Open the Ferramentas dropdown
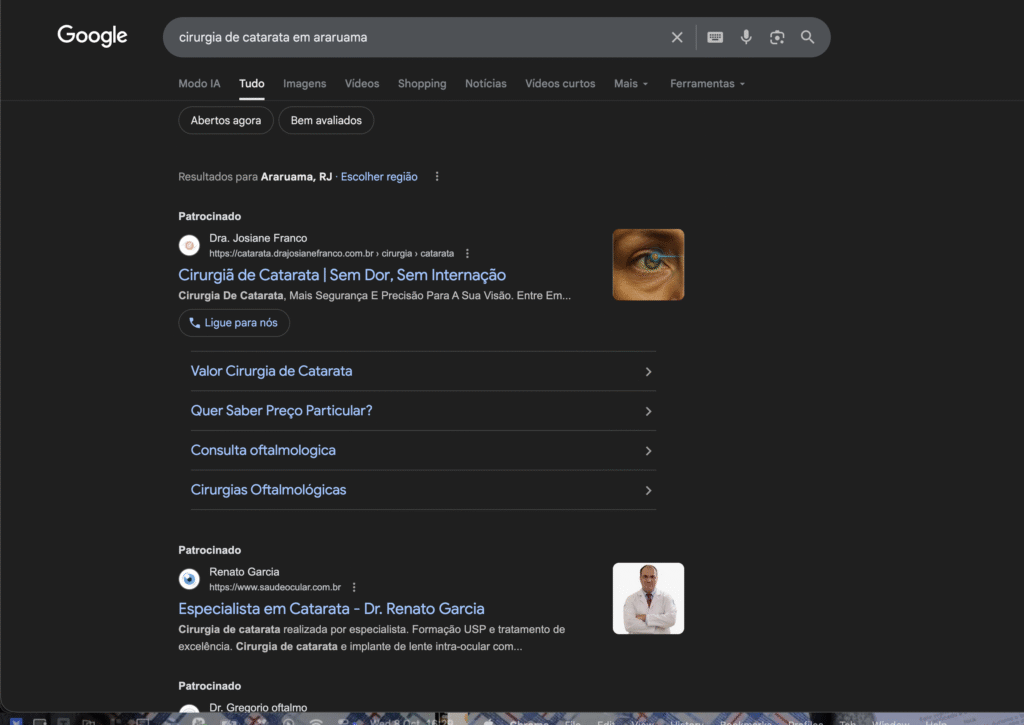Image resolution: width=1024 pixels, height=725 pixels. 707,84
